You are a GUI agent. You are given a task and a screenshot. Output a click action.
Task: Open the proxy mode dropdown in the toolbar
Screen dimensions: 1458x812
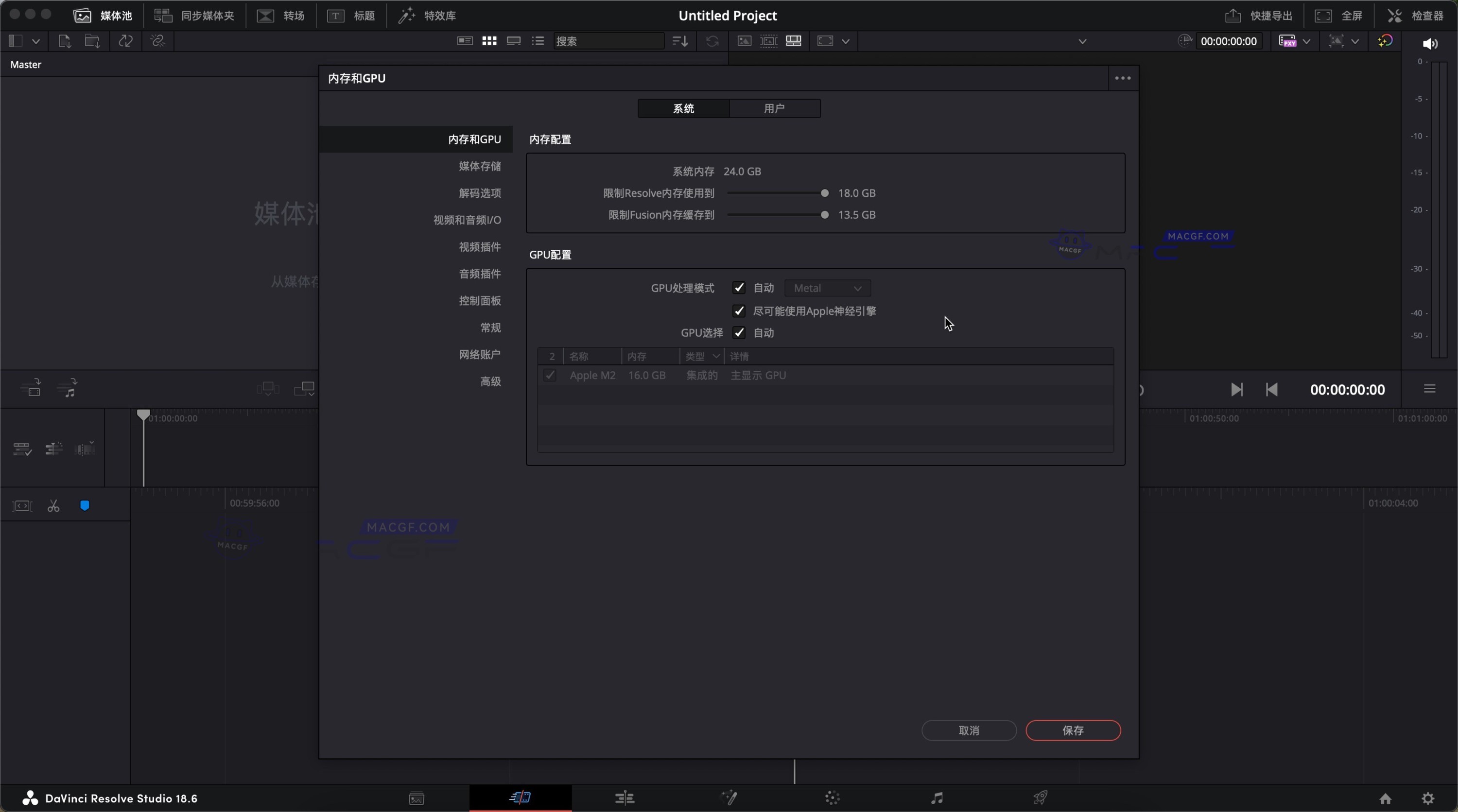[x=1294, y=41]
